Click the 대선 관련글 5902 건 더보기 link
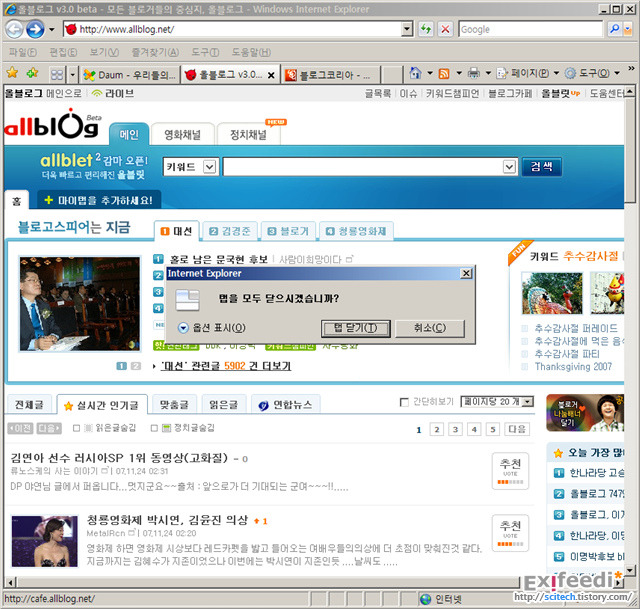640x609 pixels. [226, 366]
